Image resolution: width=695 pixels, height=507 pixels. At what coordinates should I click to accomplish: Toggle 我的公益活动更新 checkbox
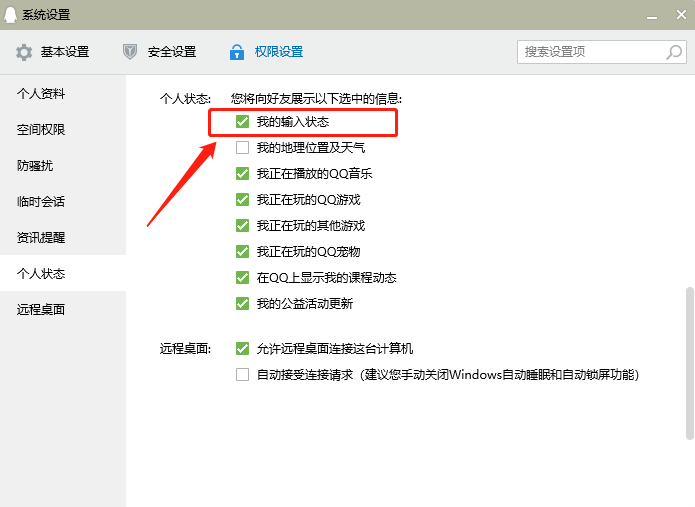click(x=242, y=304)
